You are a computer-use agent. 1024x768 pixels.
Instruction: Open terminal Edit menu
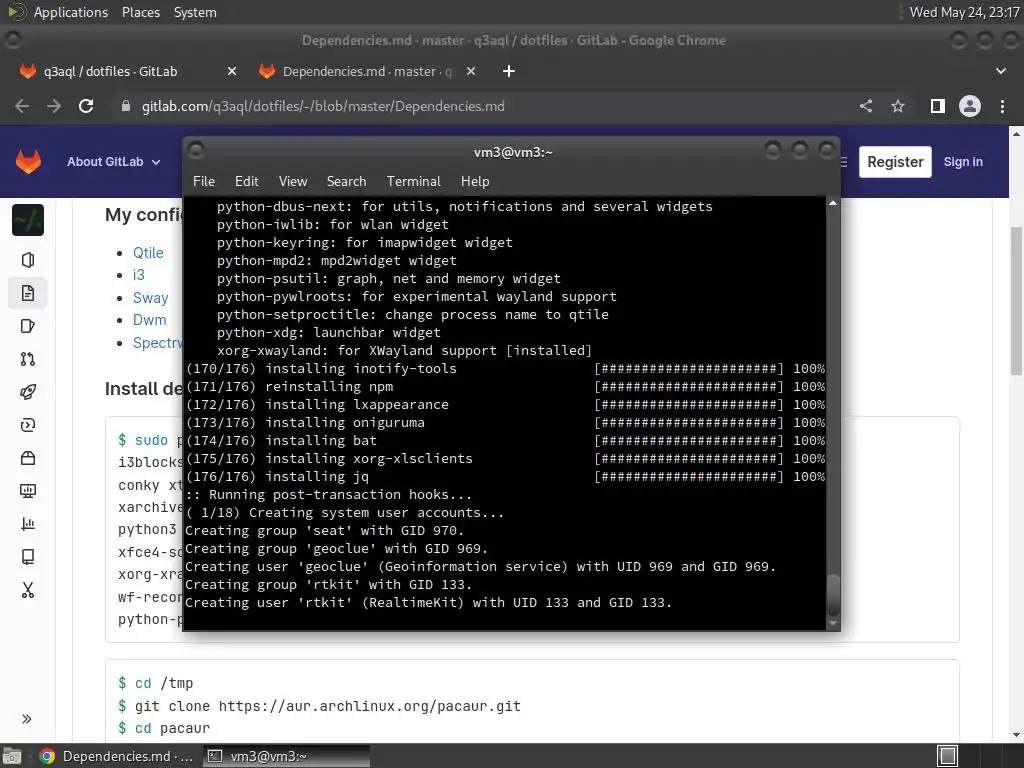coord(246,182)
